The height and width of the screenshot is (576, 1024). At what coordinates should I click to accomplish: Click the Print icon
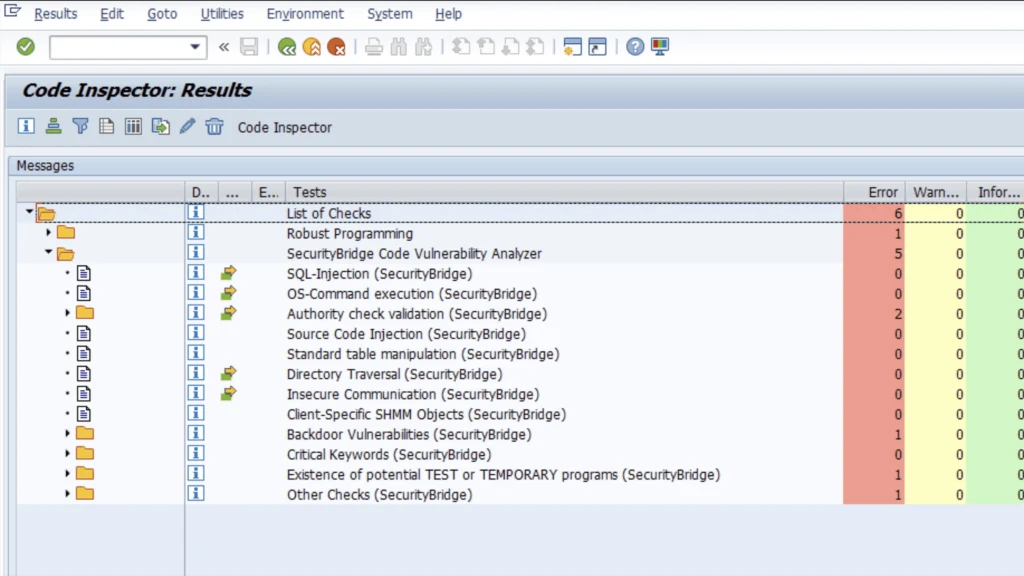(374, 47)
